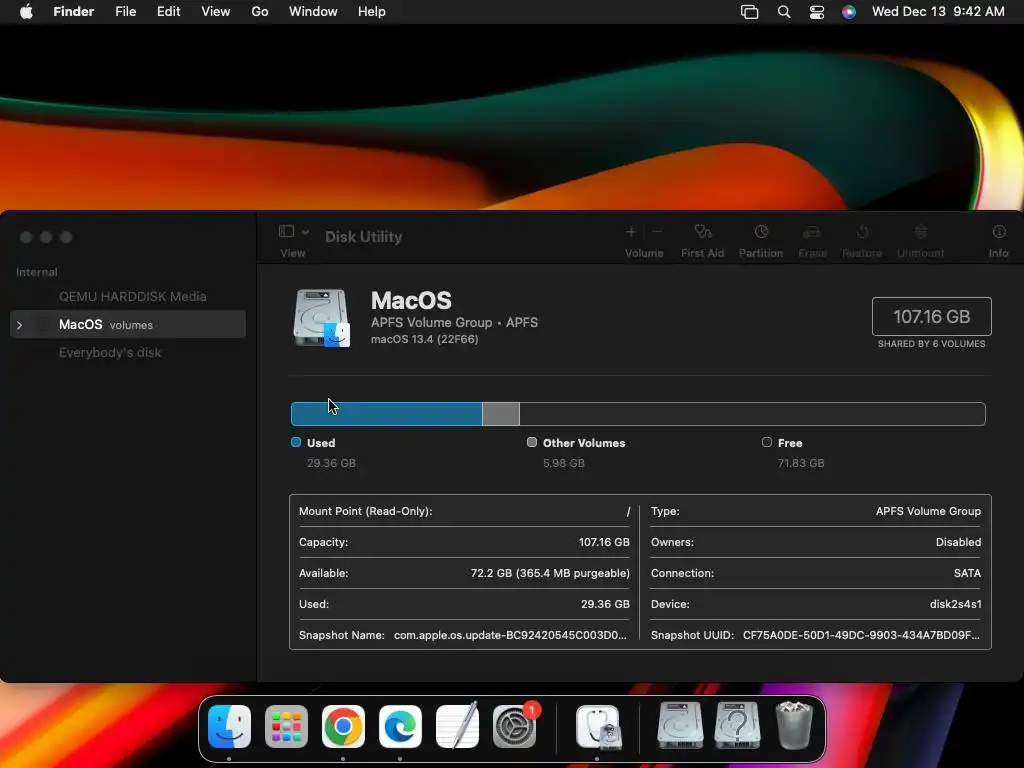Open TextEdit from the Dock
1024x768 pixels.
pos(457,726)
